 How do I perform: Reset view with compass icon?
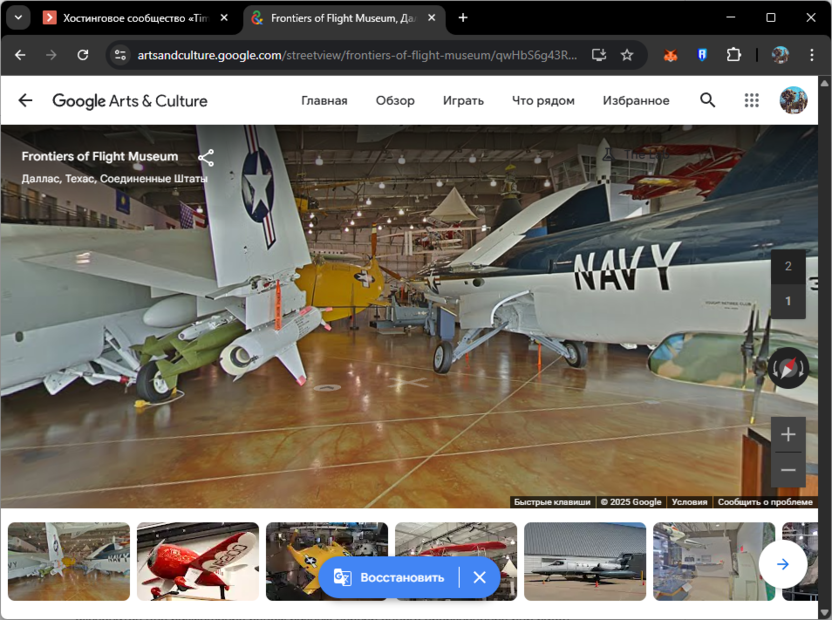tap(788, 368)
